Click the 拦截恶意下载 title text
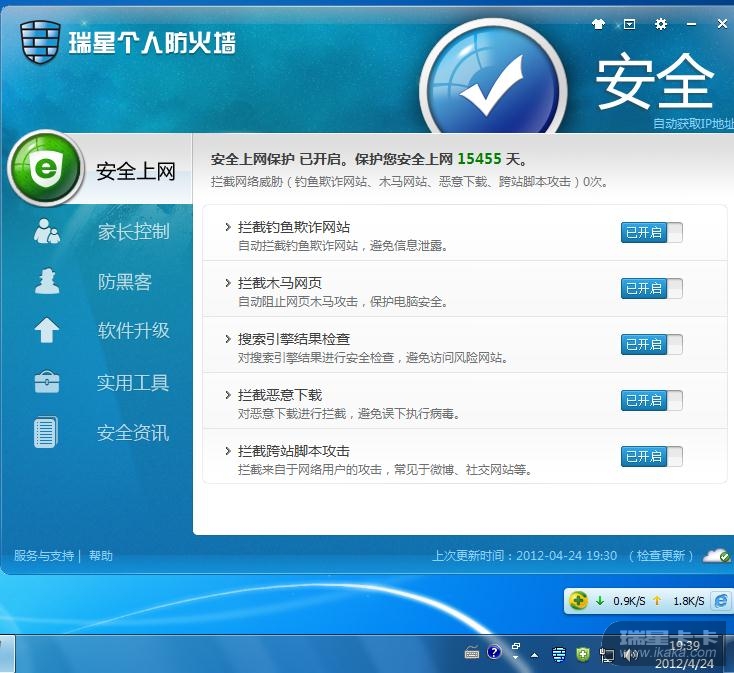 pos(280,395)
